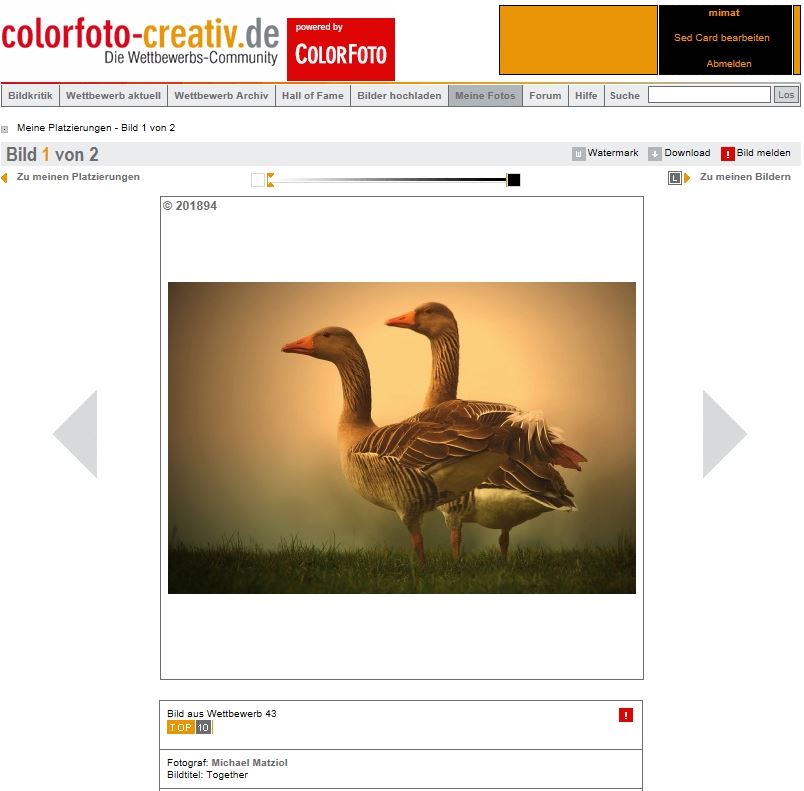Click the COLORFOTO red logo

pos(341,49)
